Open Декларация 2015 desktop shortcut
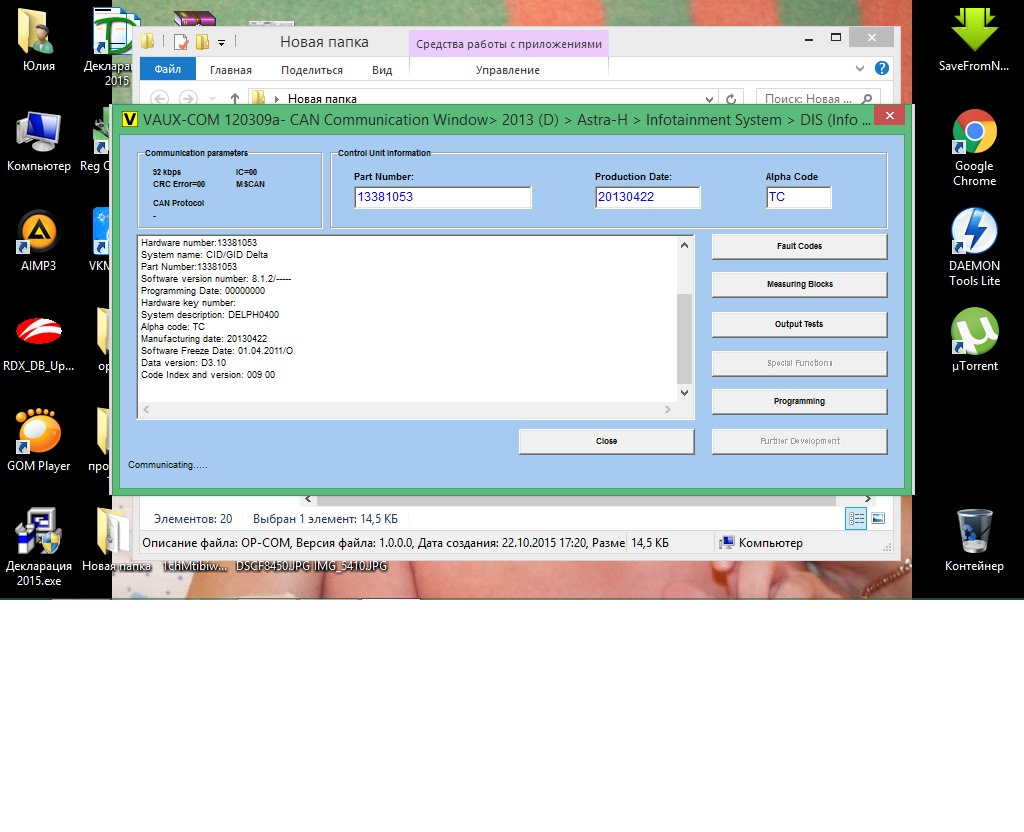The image size is (1024, 832). click(112, 46)
